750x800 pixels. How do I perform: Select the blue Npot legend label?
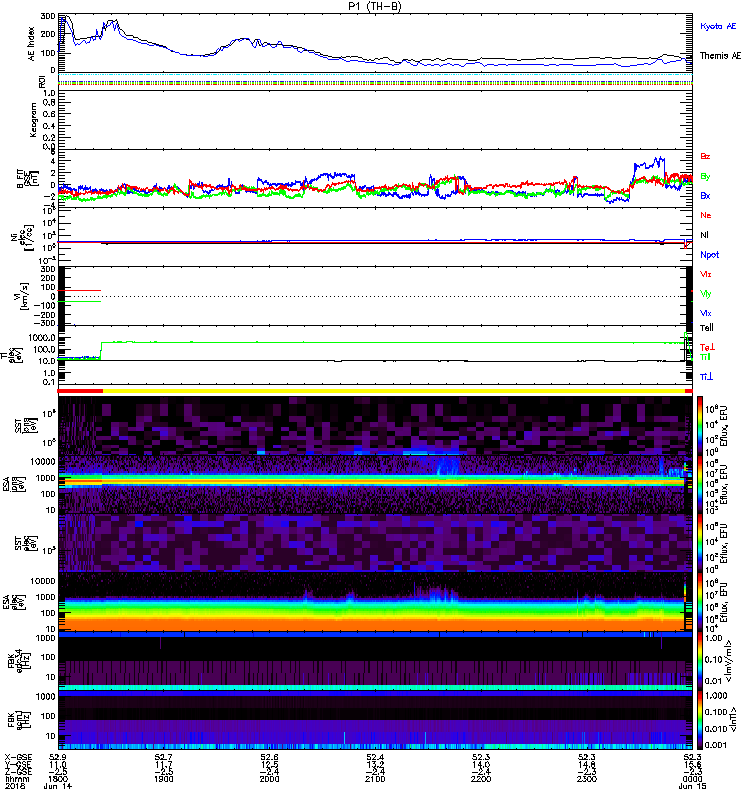point(709,255)
